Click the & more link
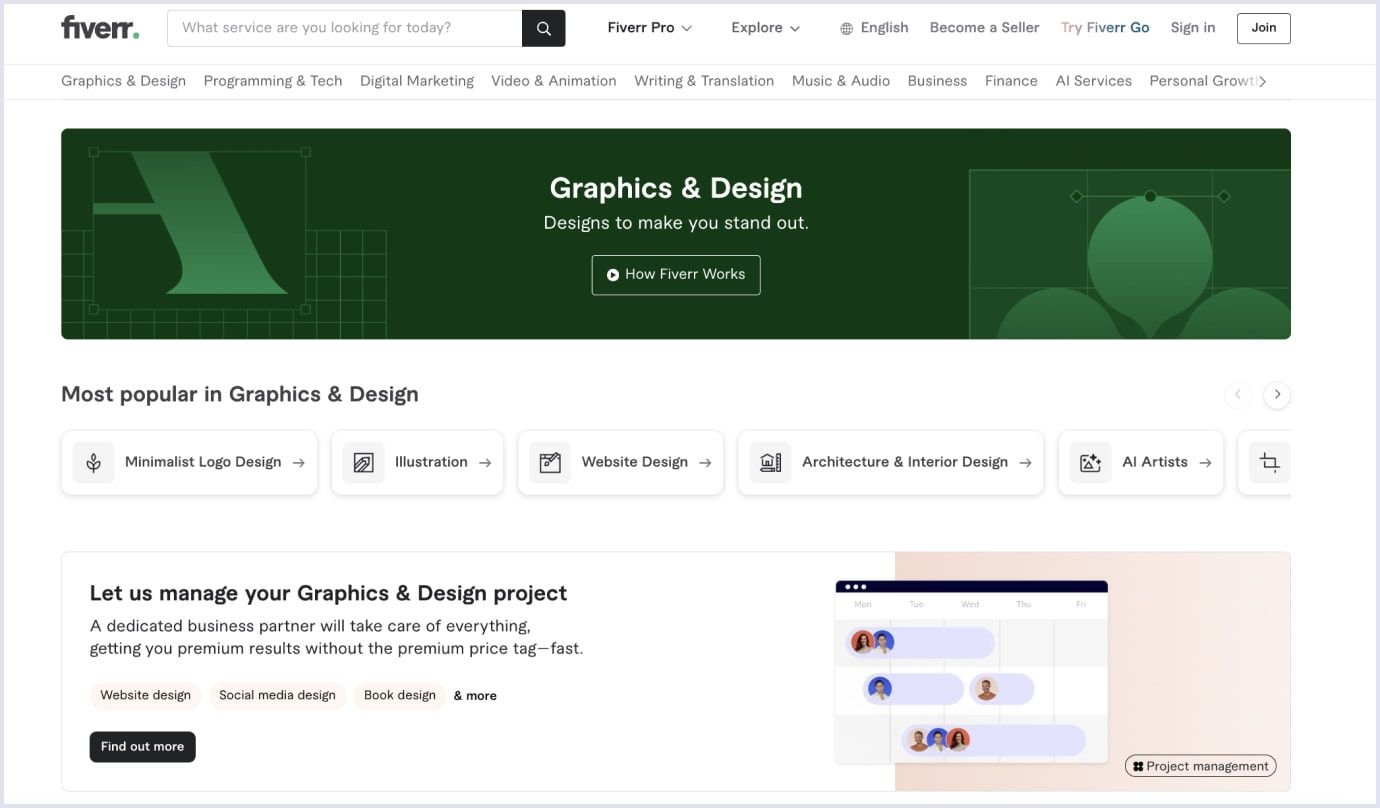 click(x=475, y=696)
